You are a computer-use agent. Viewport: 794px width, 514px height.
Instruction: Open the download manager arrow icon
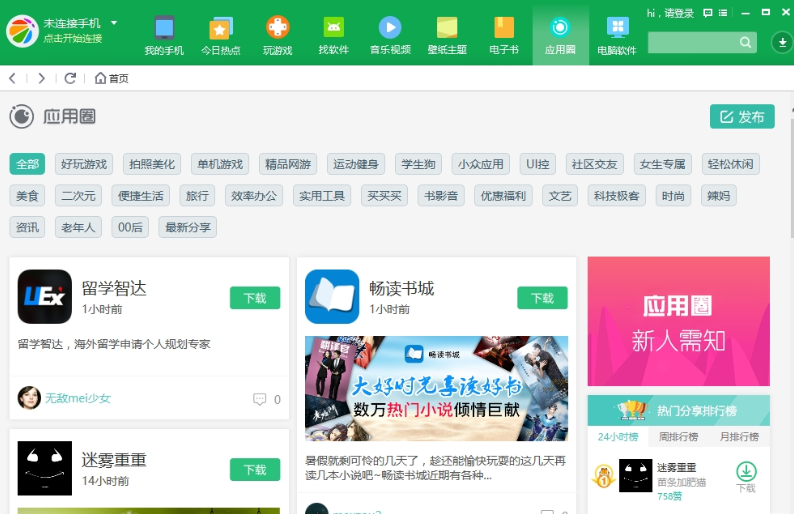(x=782, y=43)
